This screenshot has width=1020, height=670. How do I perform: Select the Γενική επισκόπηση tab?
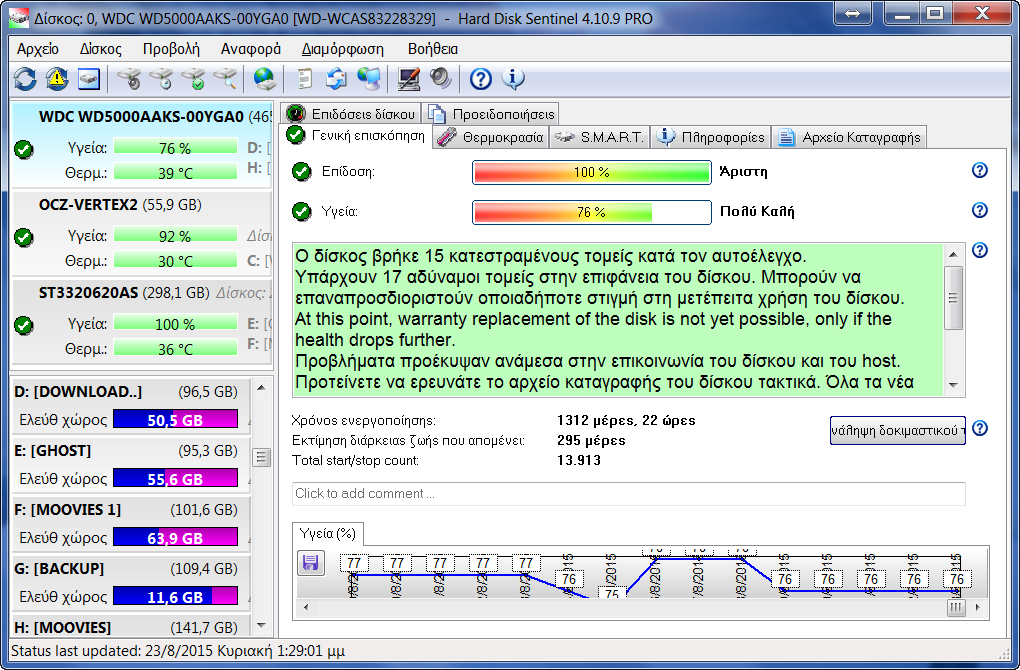coord(357,136)
